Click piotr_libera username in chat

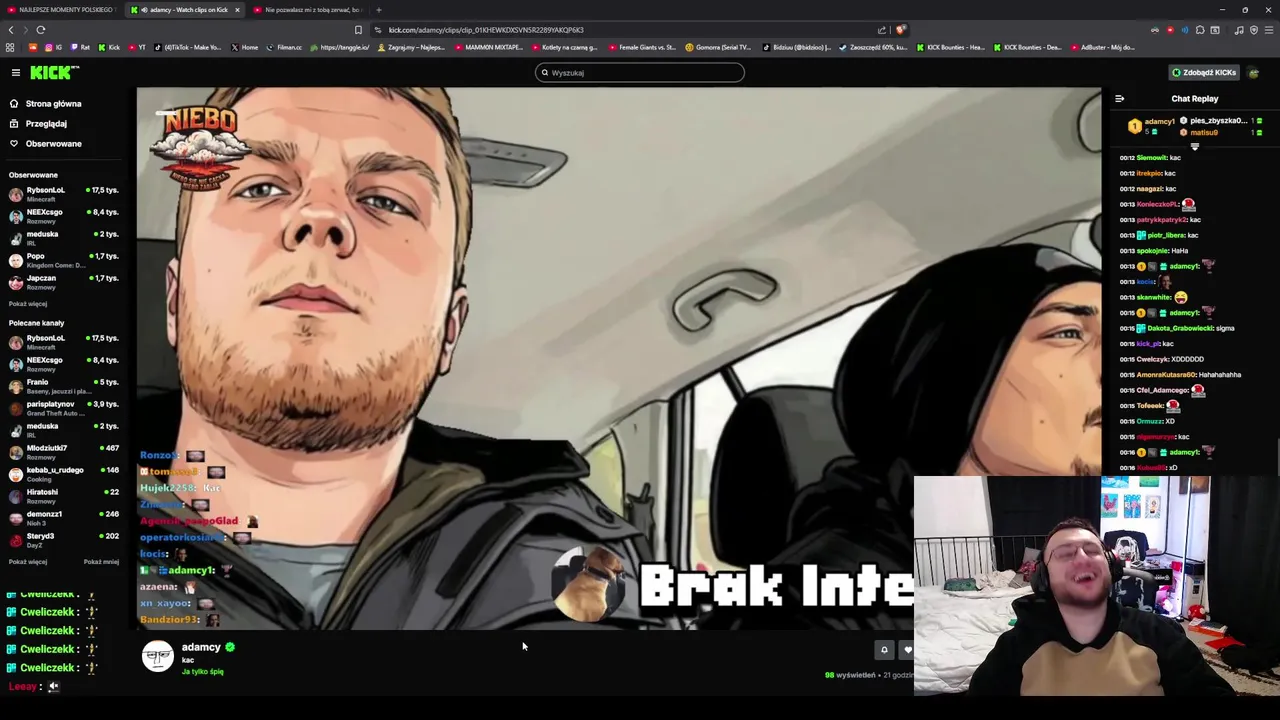pyautogui.click(x=1165, y=235)
